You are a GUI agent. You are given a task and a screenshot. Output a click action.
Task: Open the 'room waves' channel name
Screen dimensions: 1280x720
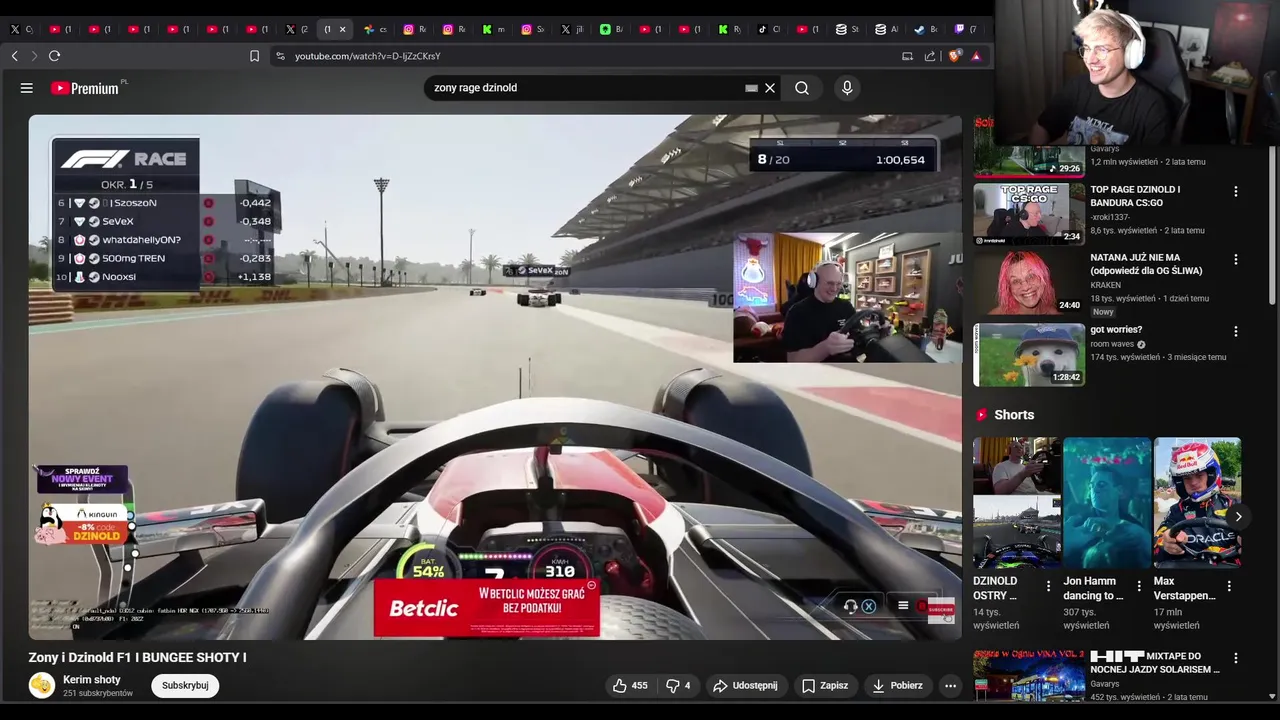[1112, 344]
